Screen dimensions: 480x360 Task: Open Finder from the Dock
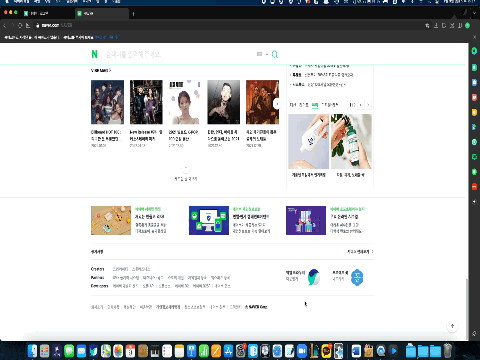coord(32,351)
